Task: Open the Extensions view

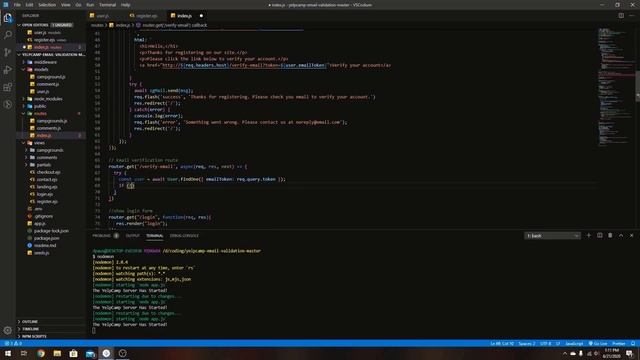Action: point(8,87)
